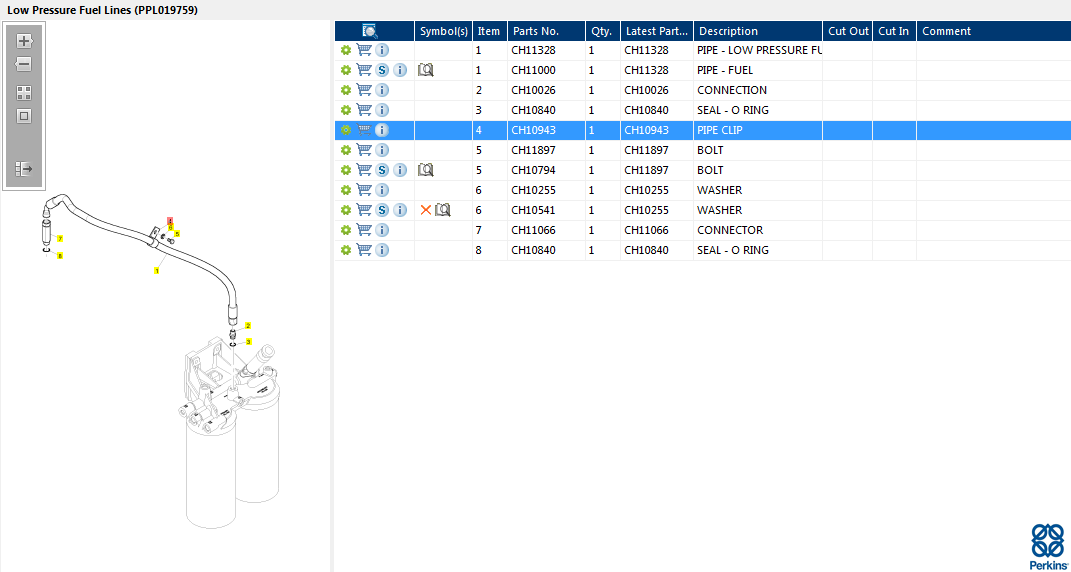Click the Qty. column header

(601, 31)
